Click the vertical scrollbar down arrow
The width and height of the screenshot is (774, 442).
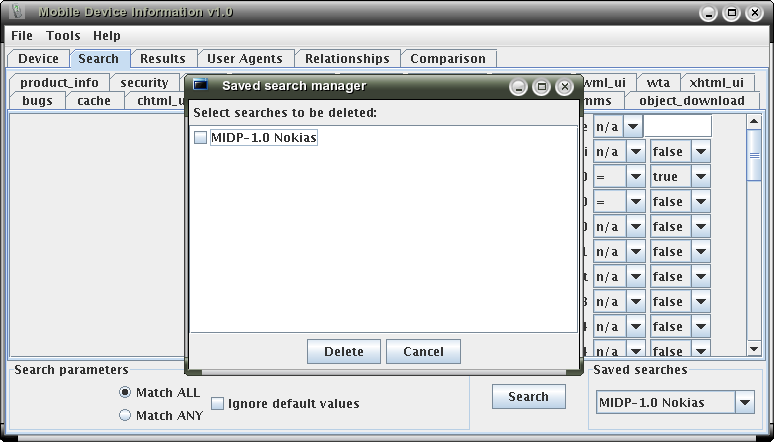755,349
